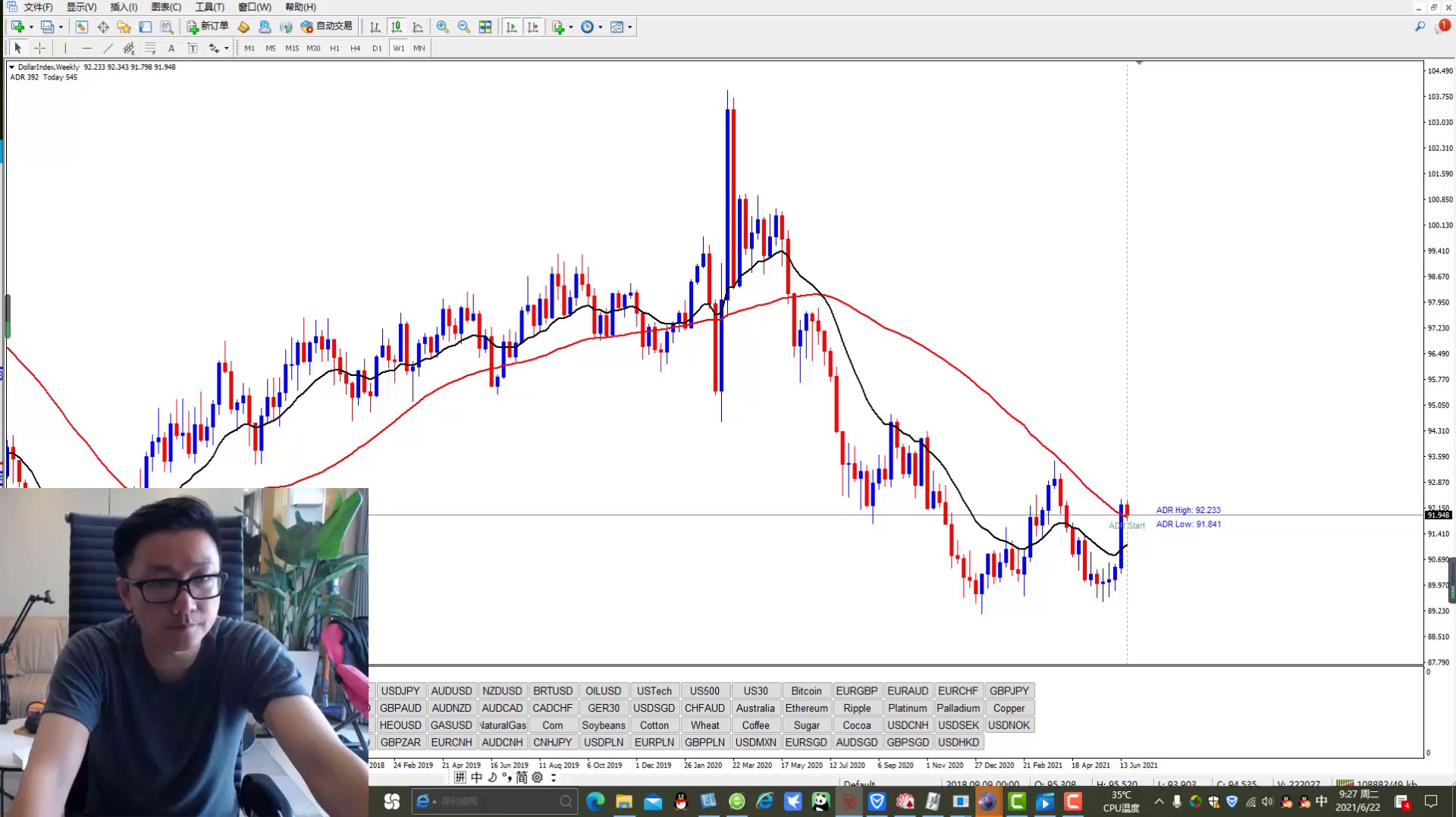Toggle chart auto scroll

(x=511, y=27)
